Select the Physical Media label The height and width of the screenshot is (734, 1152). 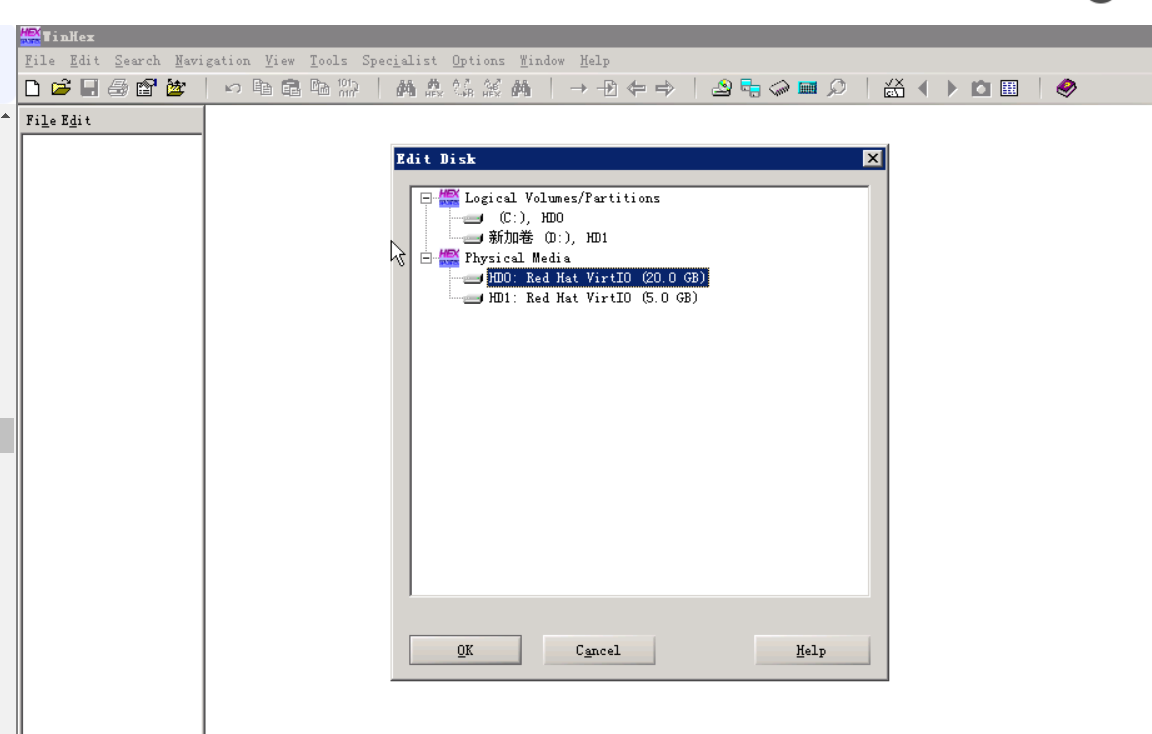pos(517,258)
